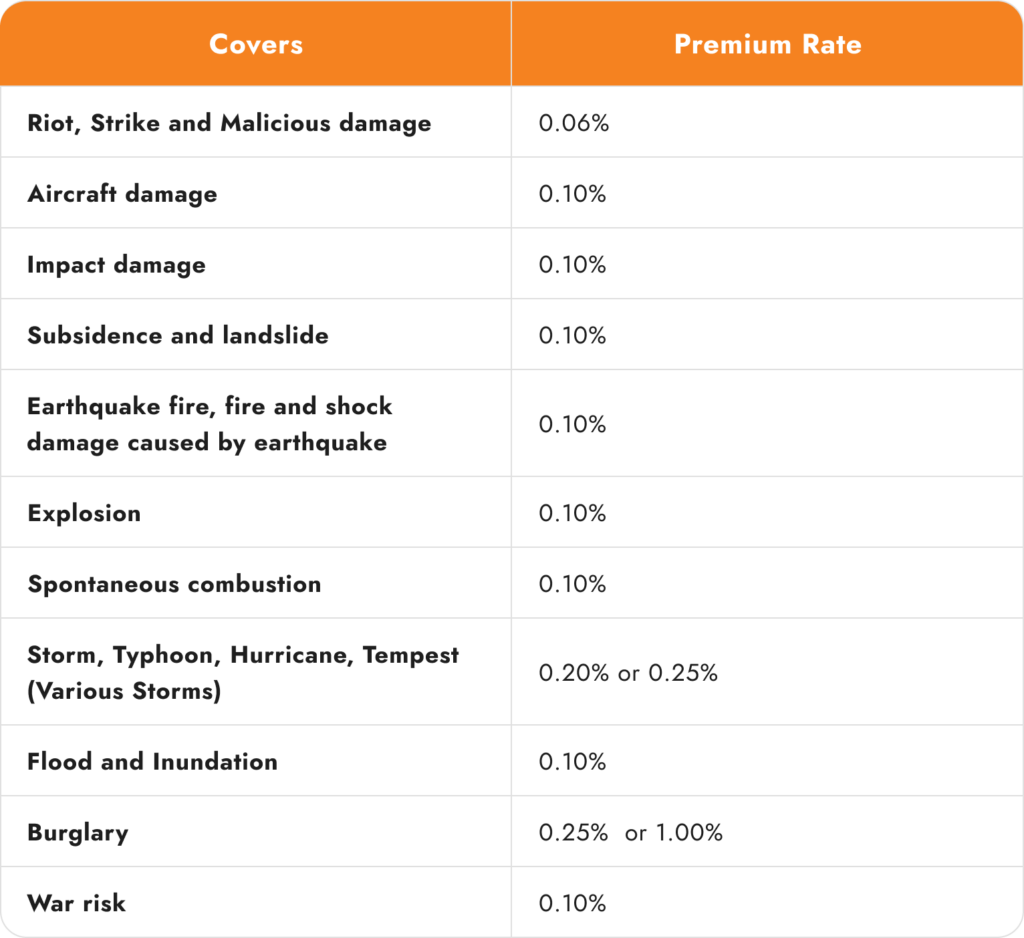1024x938 pixels.
Task: Select the Flood and Inundation label
Action: [152, 761]
